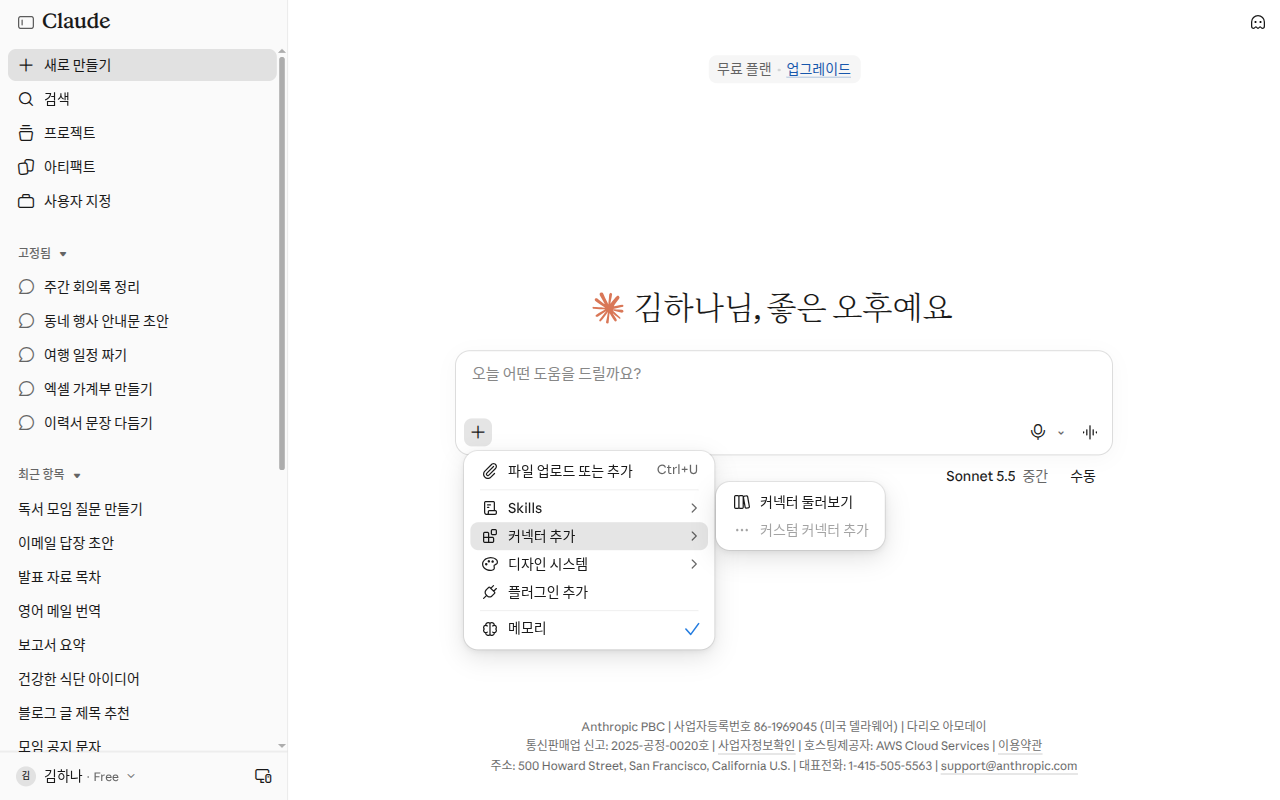The width and height of the screenshot is (1280, 800).
Task: Start voice mode with the waveform icon
Action: click(1090, 432)
